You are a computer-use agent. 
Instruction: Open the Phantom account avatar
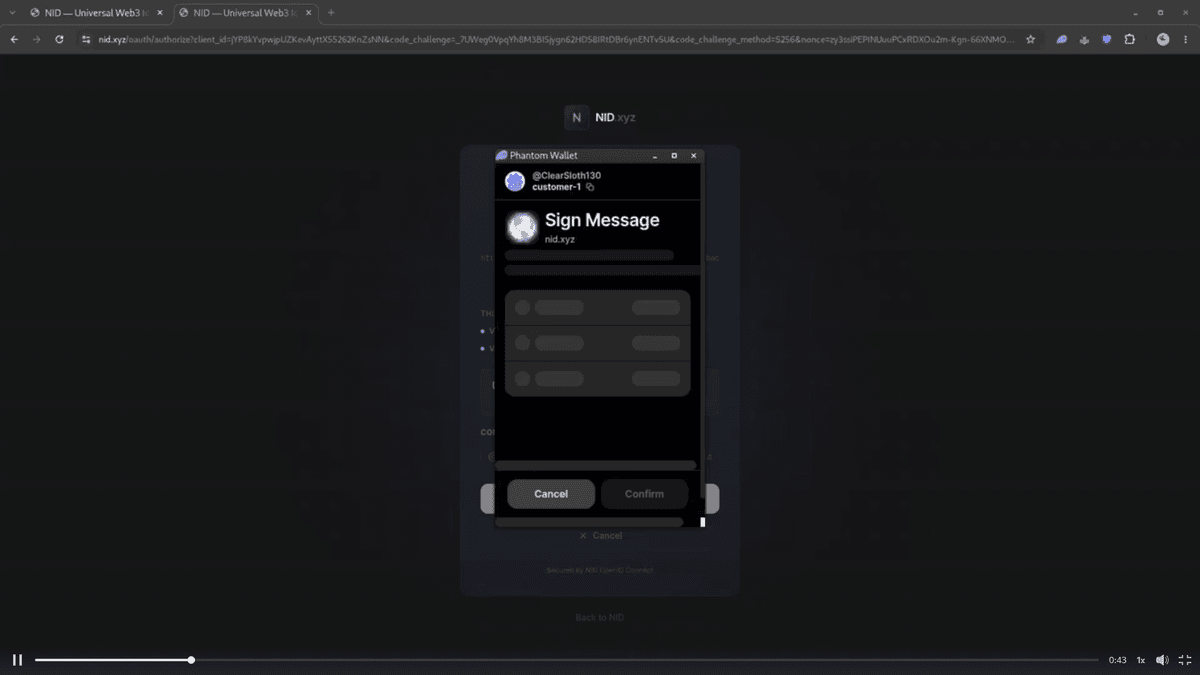[515, 181]
